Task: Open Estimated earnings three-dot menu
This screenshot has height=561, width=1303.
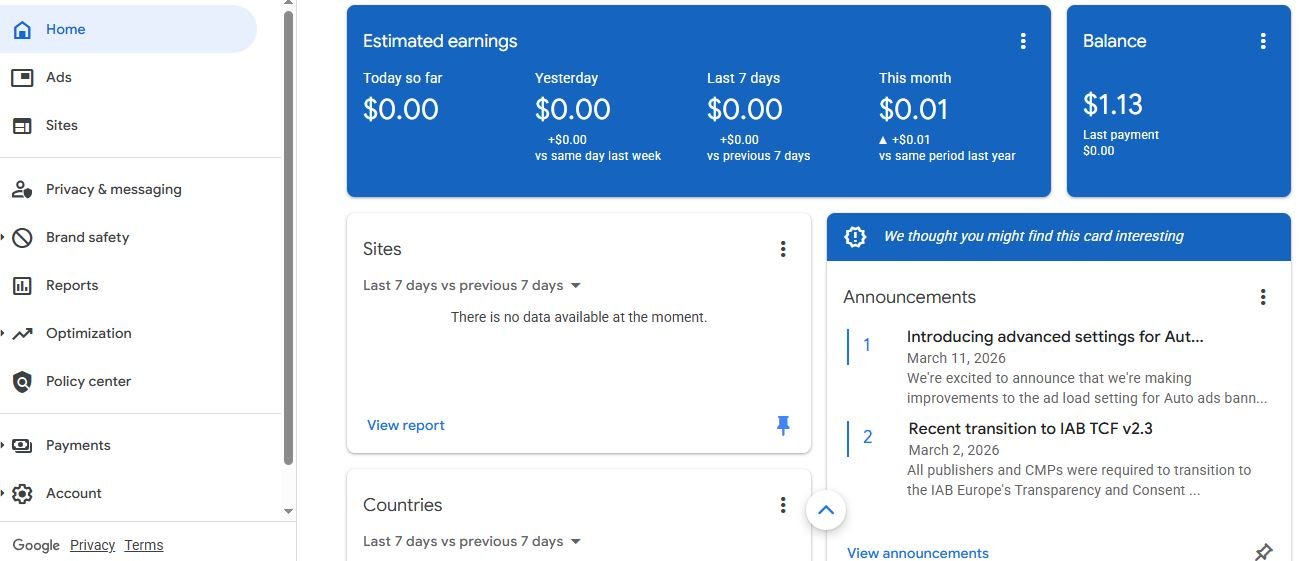Action: coord(1023,41)
